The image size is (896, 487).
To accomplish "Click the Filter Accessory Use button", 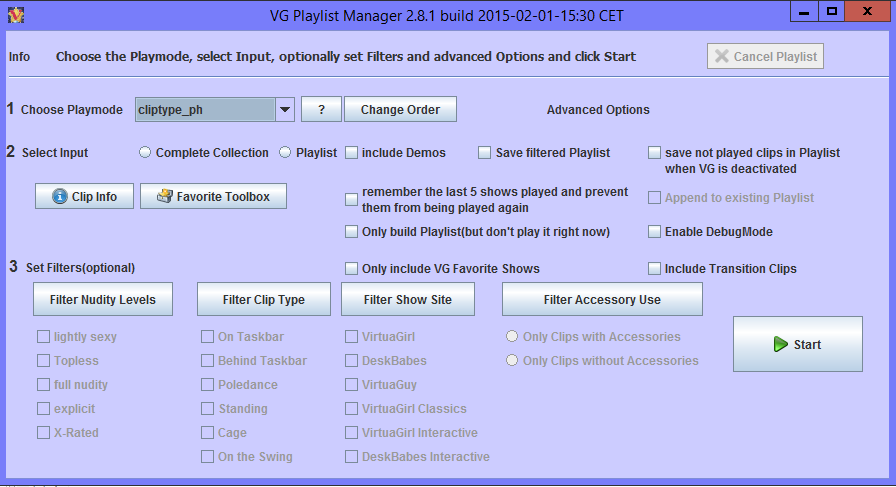I will click(x=602, y=299).
